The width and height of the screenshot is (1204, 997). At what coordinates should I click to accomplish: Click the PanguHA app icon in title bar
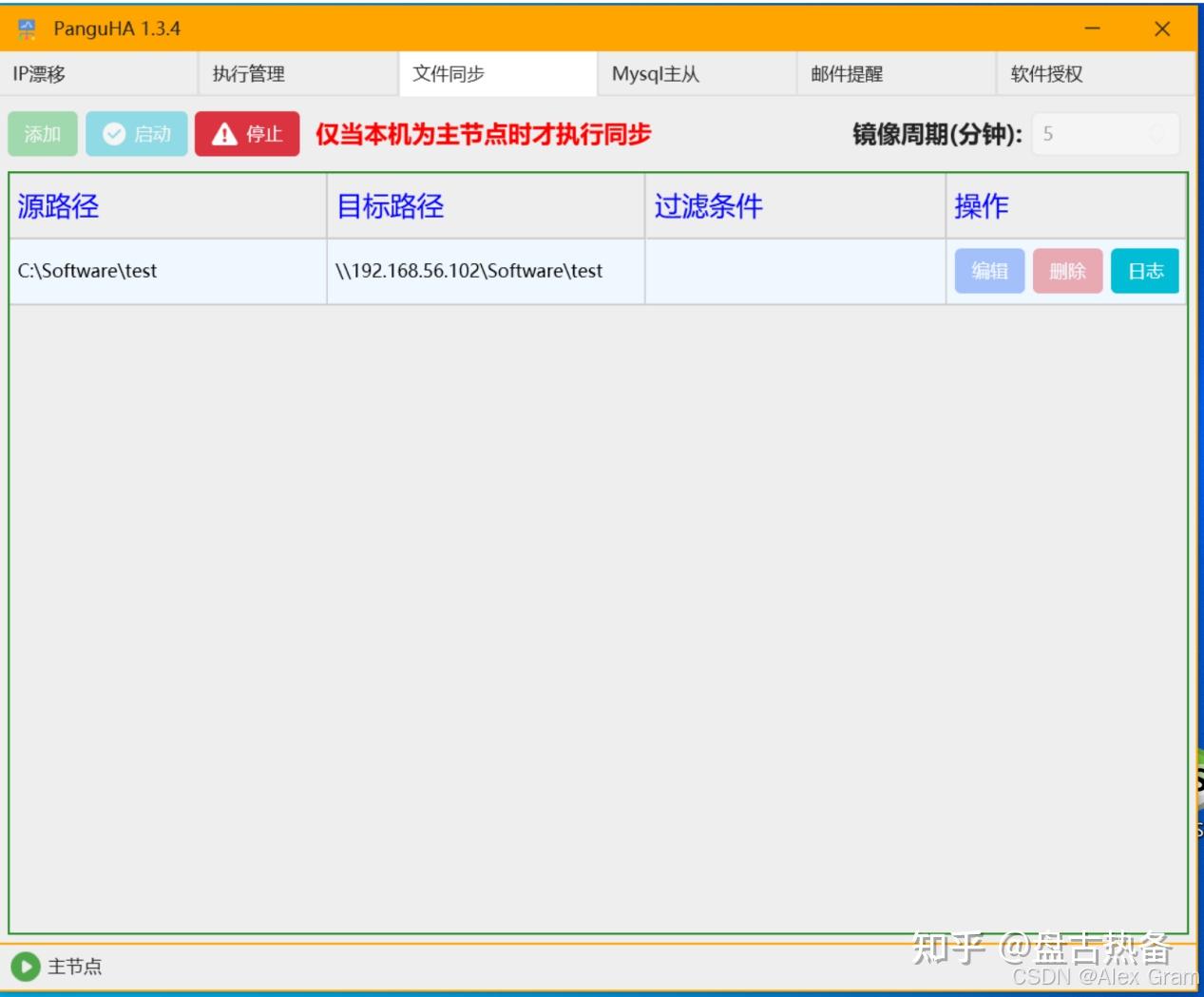[27, 29]
